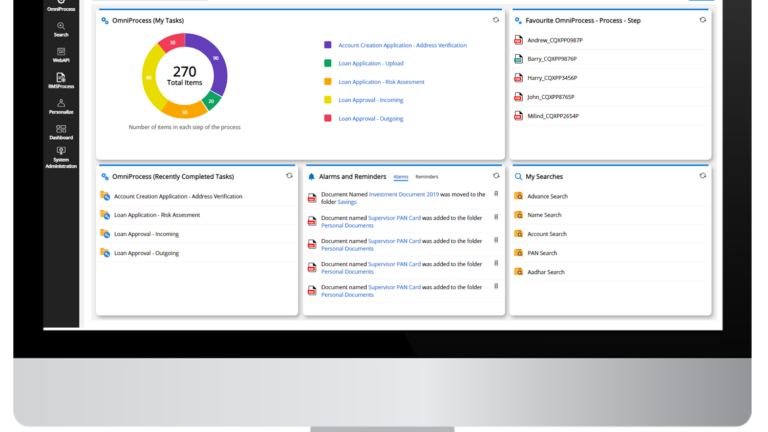Refresh the My Searches panel

click(x=702, y=175)
